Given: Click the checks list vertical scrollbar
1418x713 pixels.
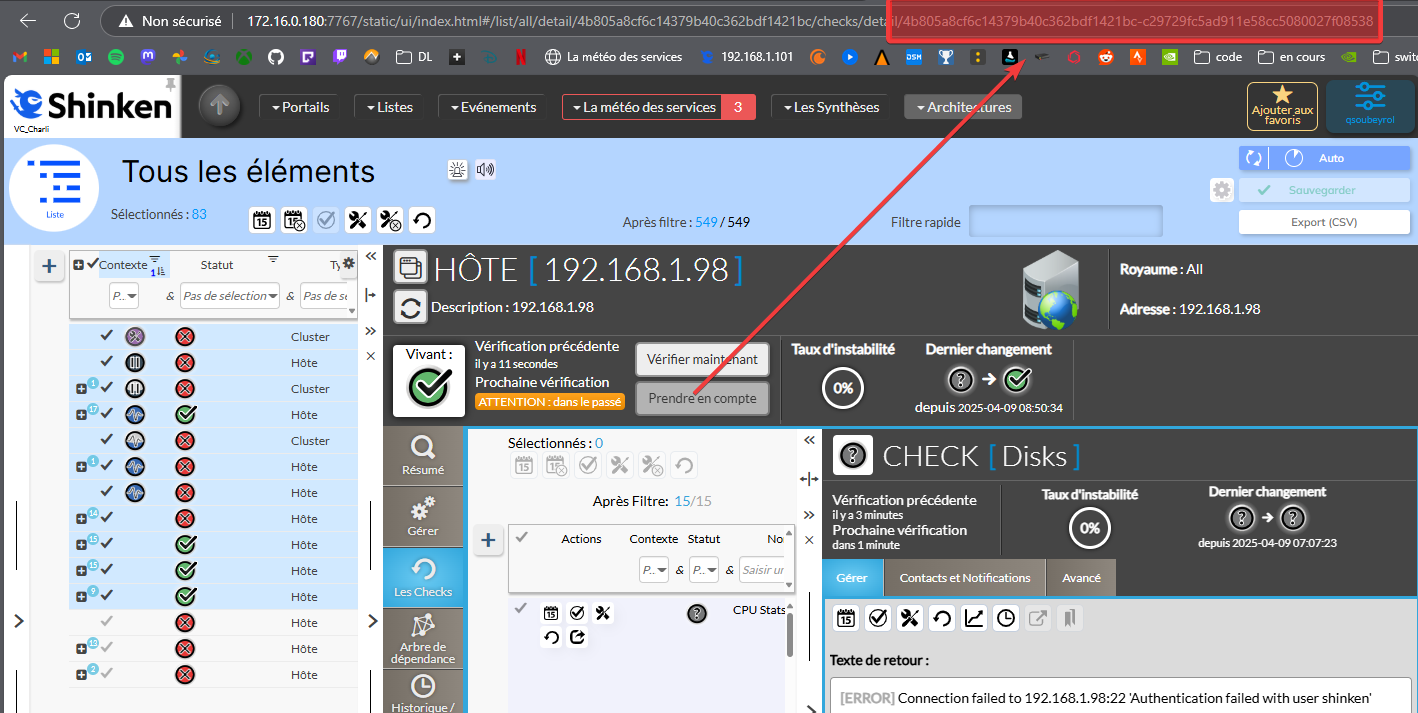Looking at the screenshot, I should (x=789, y=636).
